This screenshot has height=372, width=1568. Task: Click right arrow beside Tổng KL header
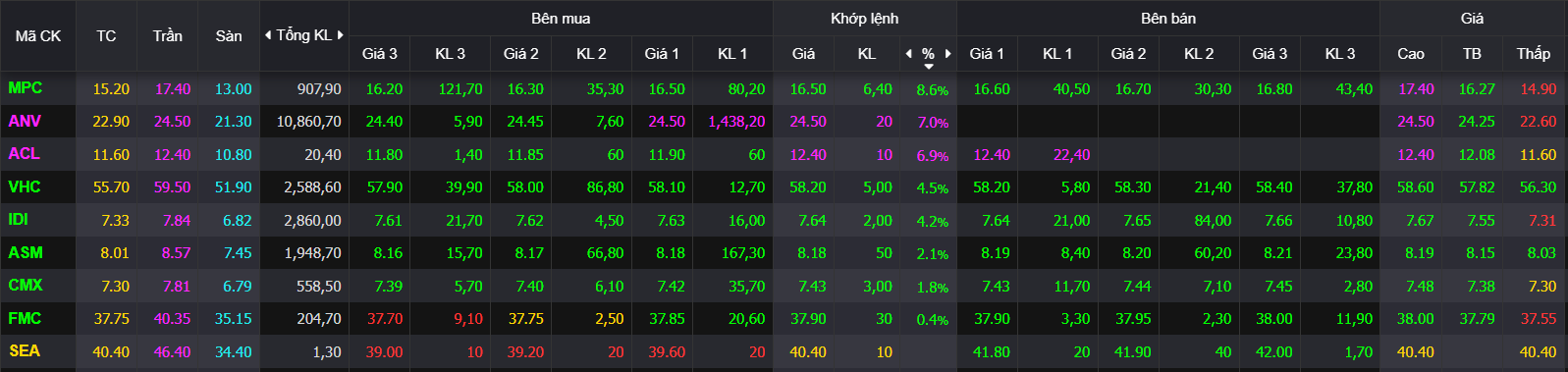[341, 35]
